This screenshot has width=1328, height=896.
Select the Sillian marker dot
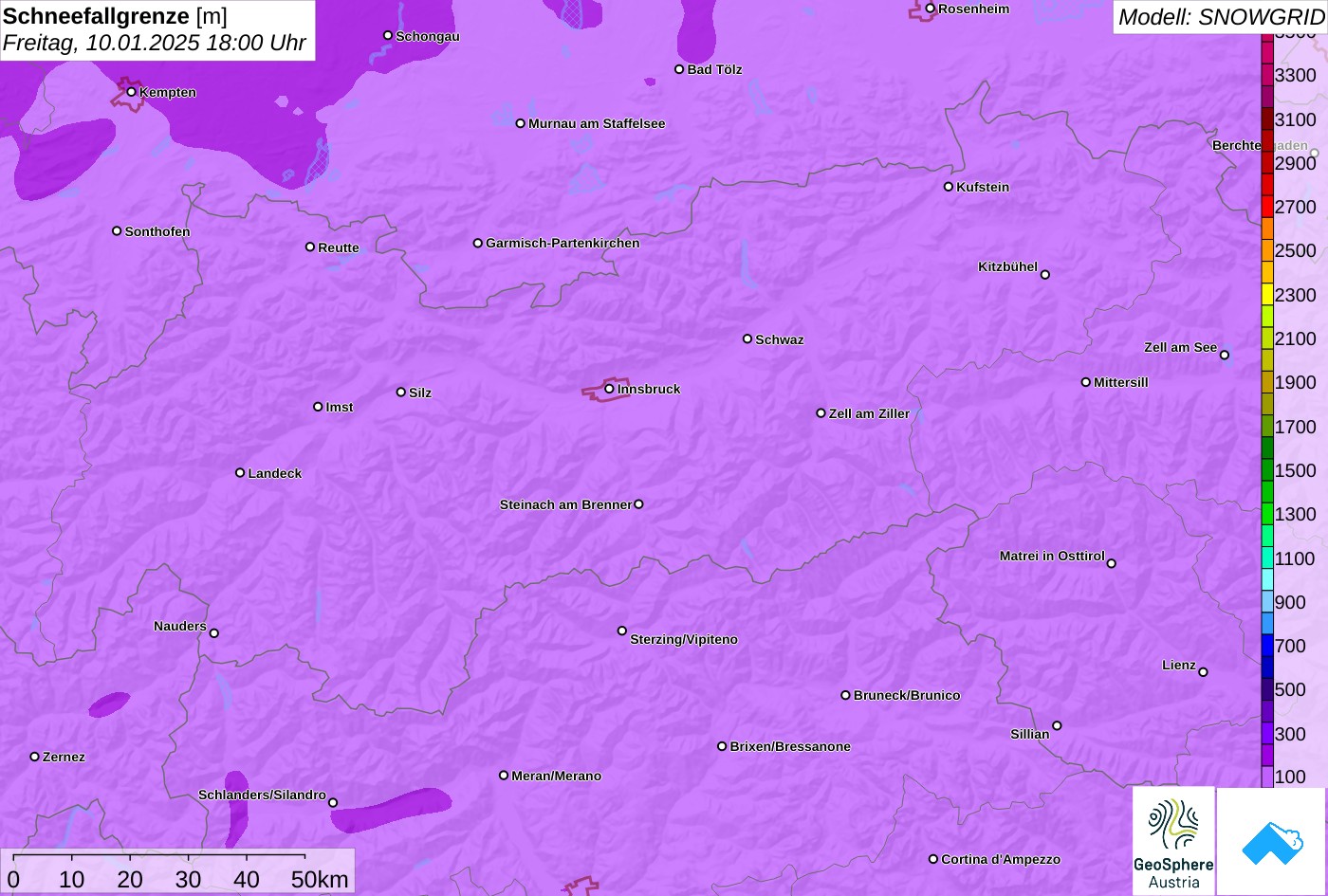1057,726
